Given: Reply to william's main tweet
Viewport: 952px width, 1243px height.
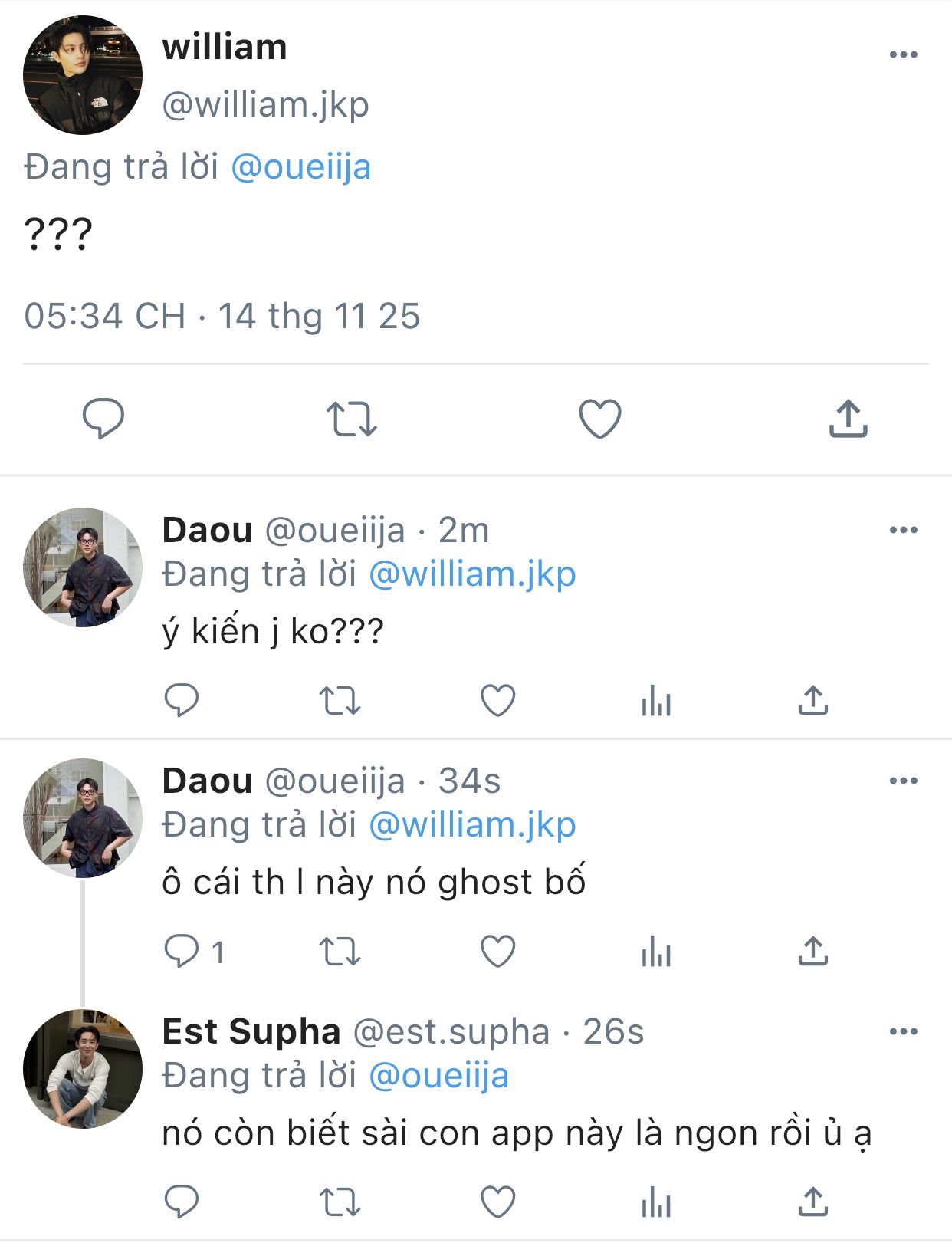Looking at the screenshot, I should tap(103, 419).
